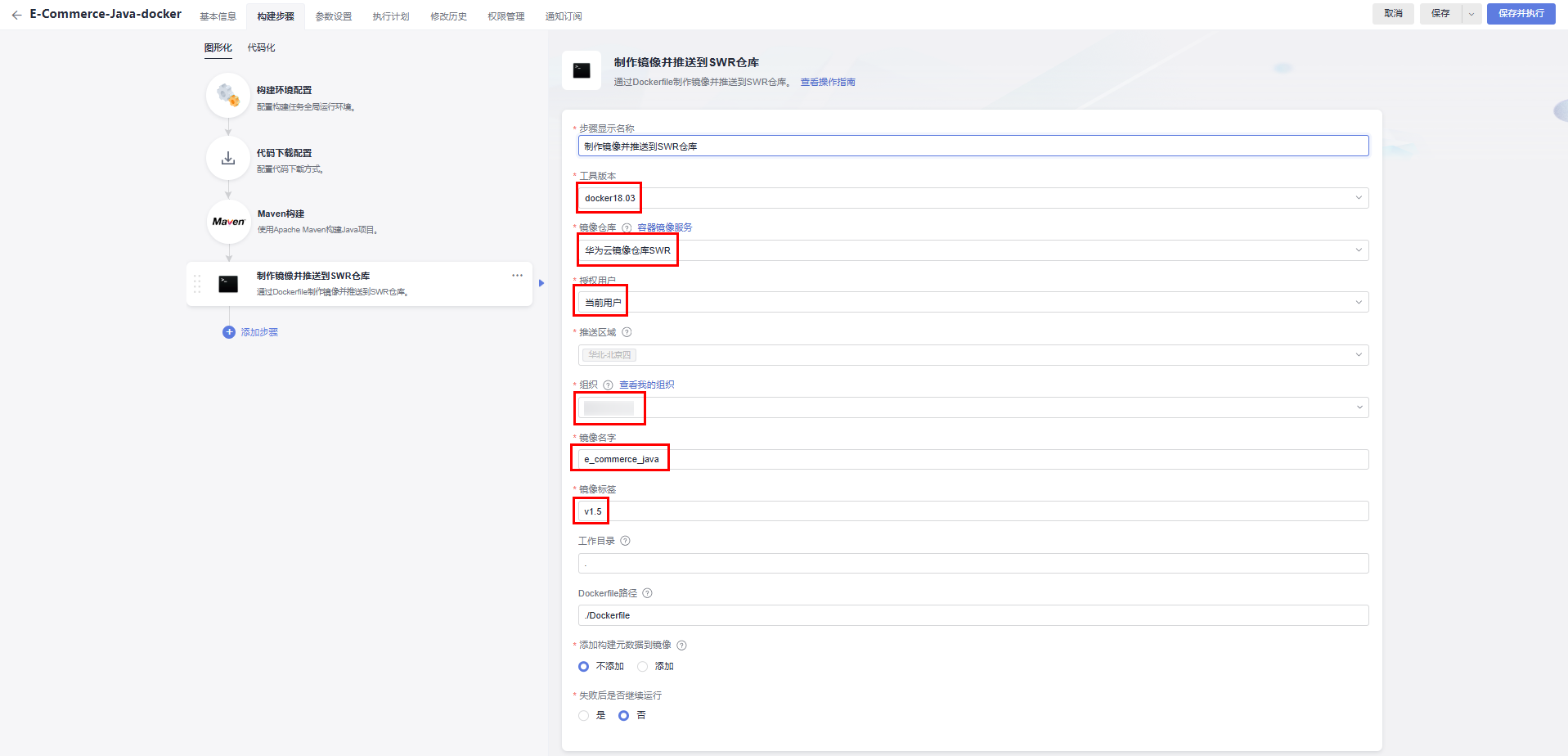This screenshot has height=756, width=1568.
Task: Choose 是 for 失败后是否继续运行
Action: (583, 716)
